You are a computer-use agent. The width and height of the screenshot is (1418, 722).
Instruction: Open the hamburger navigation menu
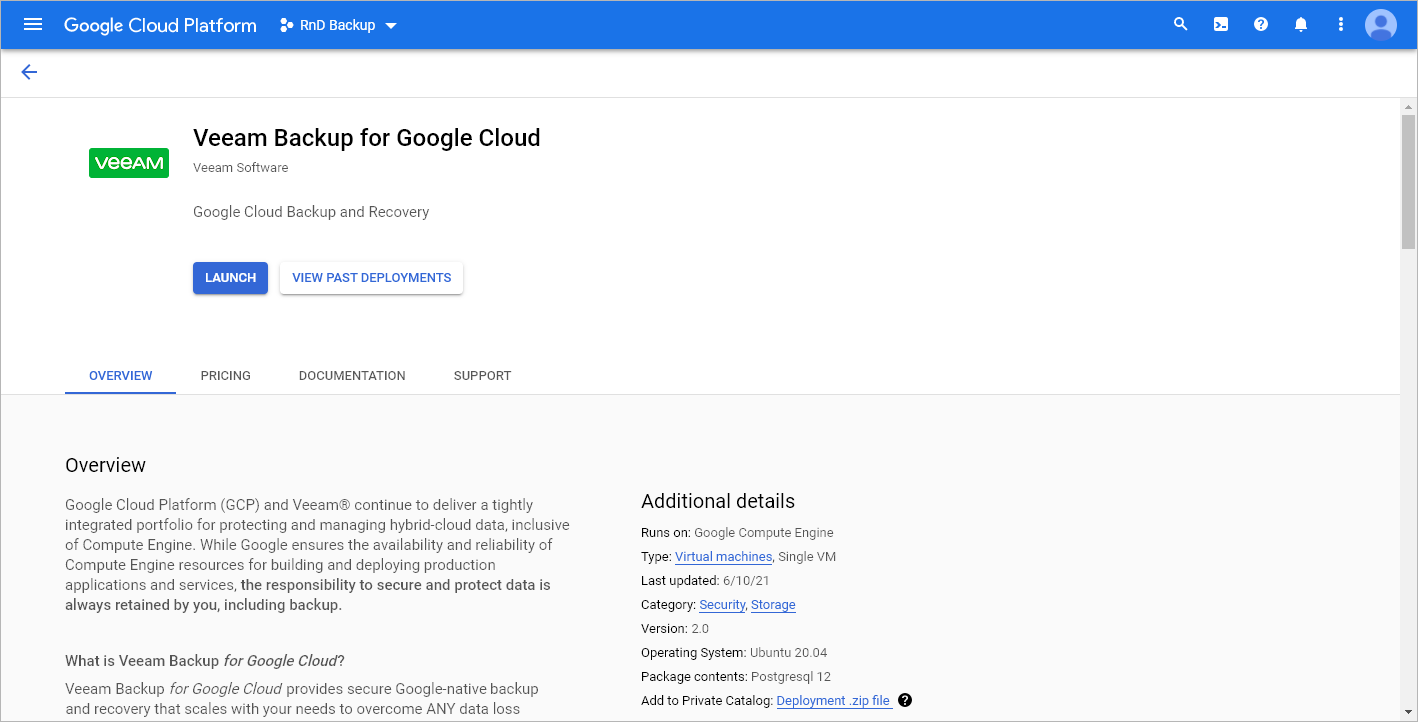coord(33,25)
